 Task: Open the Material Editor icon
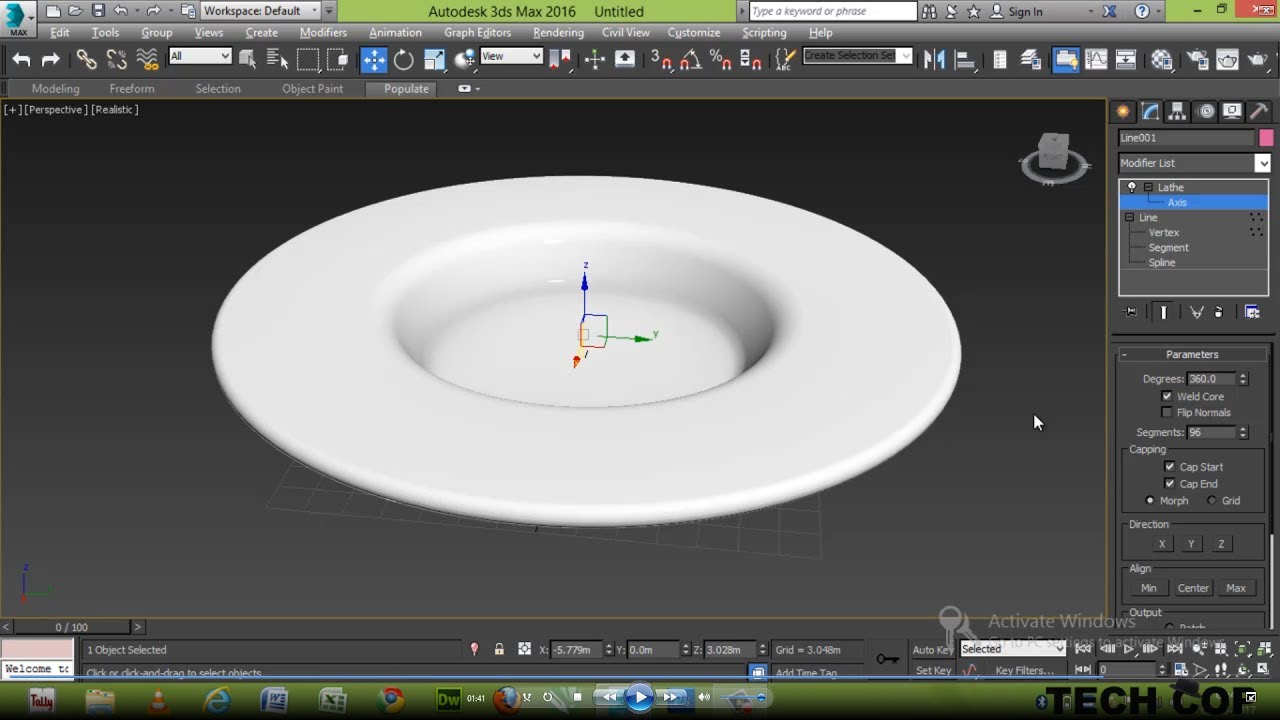pos(1161,60)
